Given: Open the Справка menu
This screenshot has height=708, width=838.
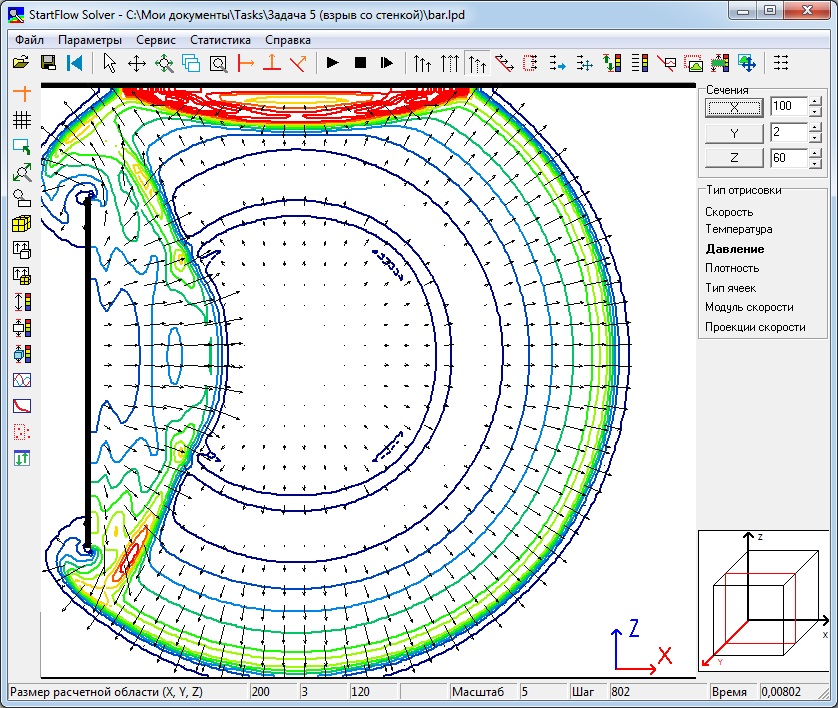Looking at the screenshot, I should click(x=288, y=40).
